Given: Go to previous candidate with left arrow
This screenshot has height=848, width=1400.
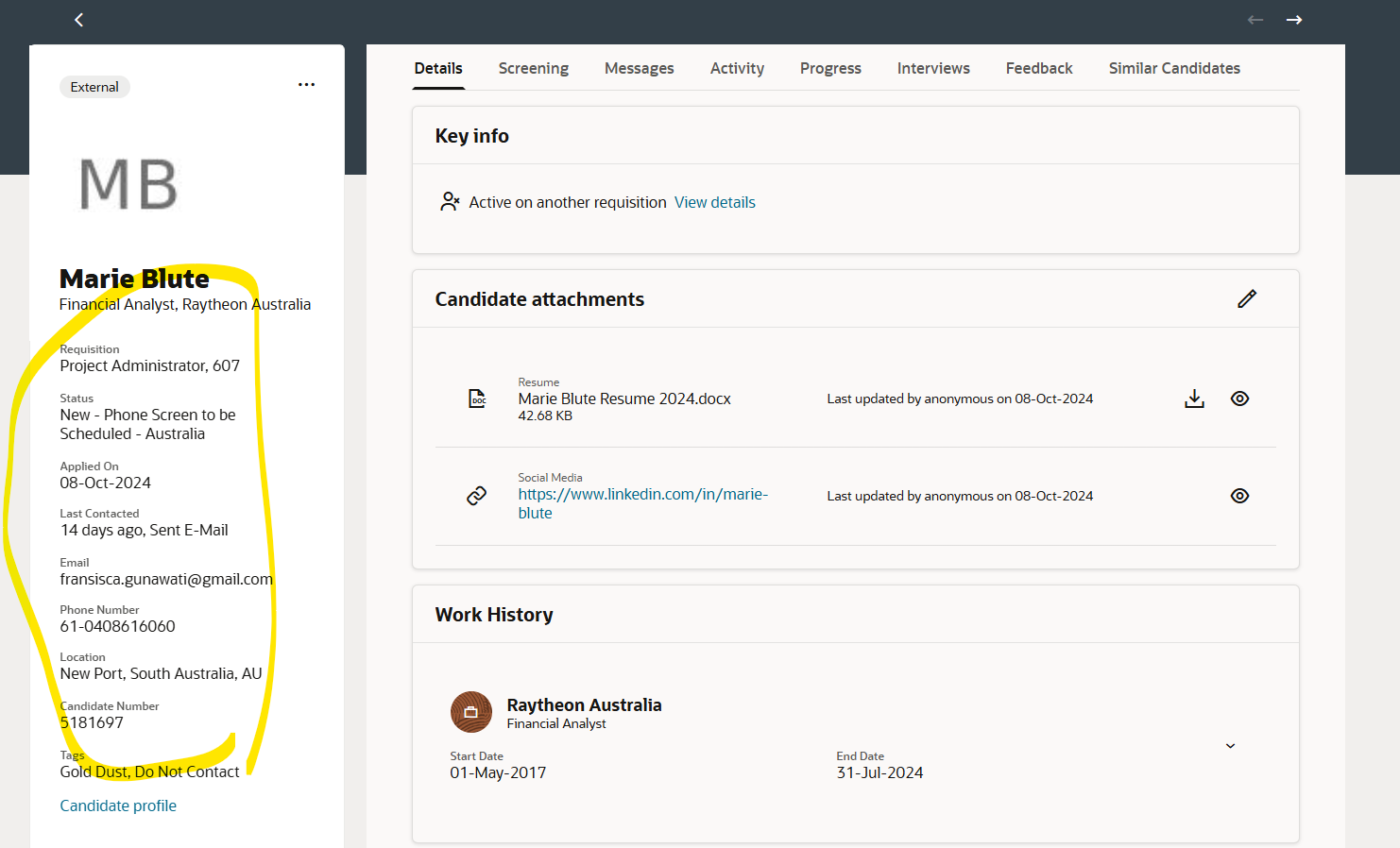Looking at the screenshot, I should (1255, 20).
